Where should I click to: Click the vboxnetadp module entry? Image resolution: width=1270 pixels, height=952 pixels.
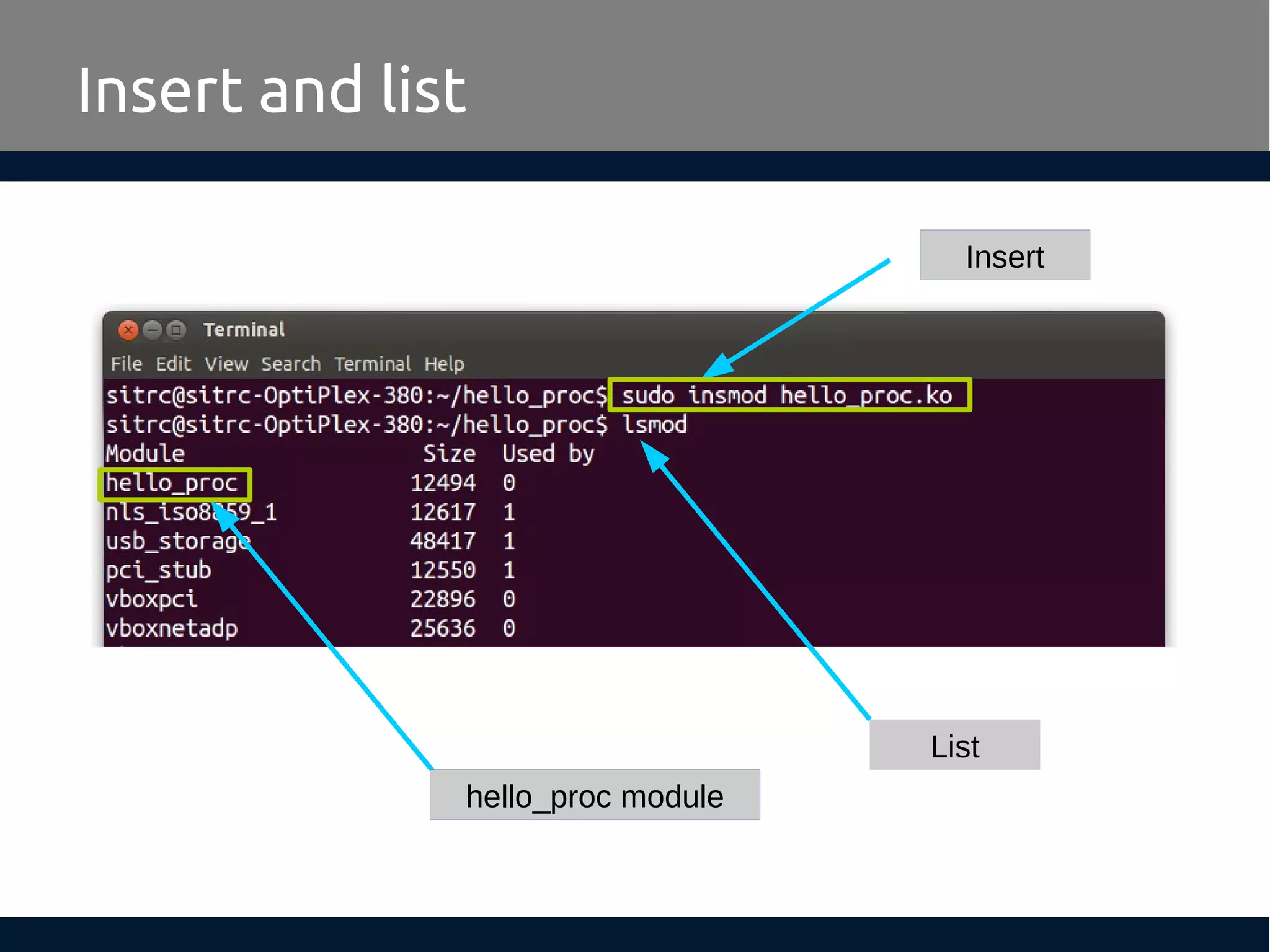[172, 628]
